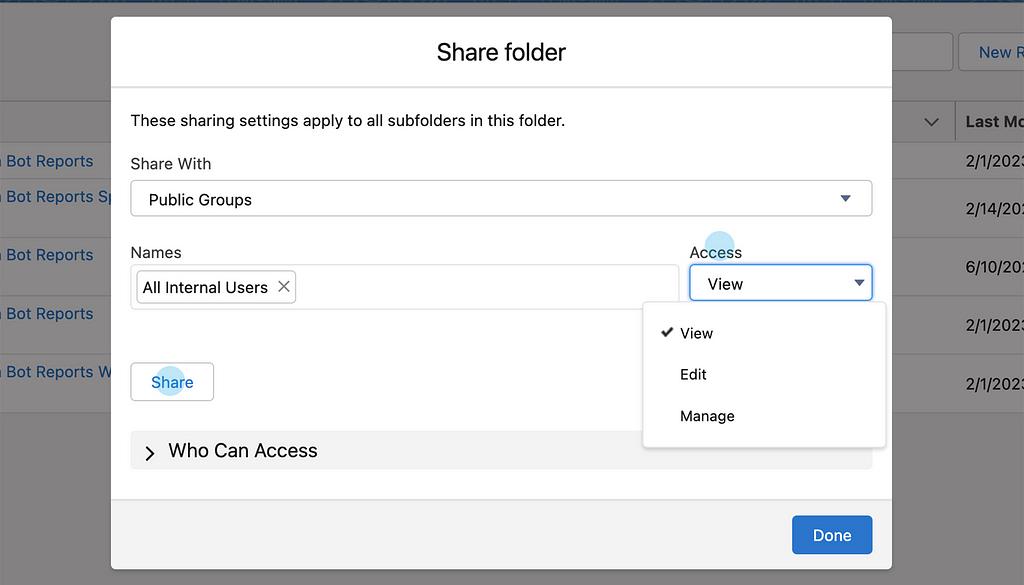The image size is (1024, 585).
Task: Choose Manage from the Access list
Action: [707, 416]
